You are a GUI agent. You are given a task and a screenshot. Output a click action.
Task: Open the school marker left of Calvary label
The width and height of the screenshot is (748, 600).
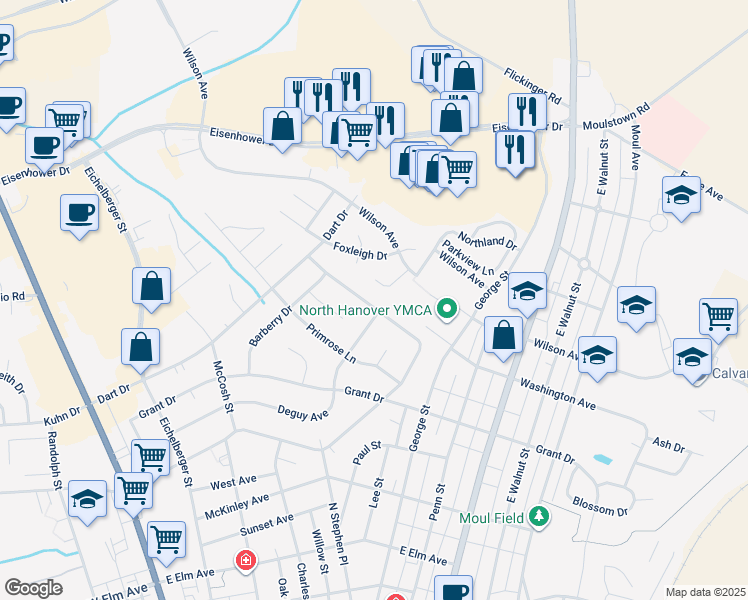tap(692, 359)
